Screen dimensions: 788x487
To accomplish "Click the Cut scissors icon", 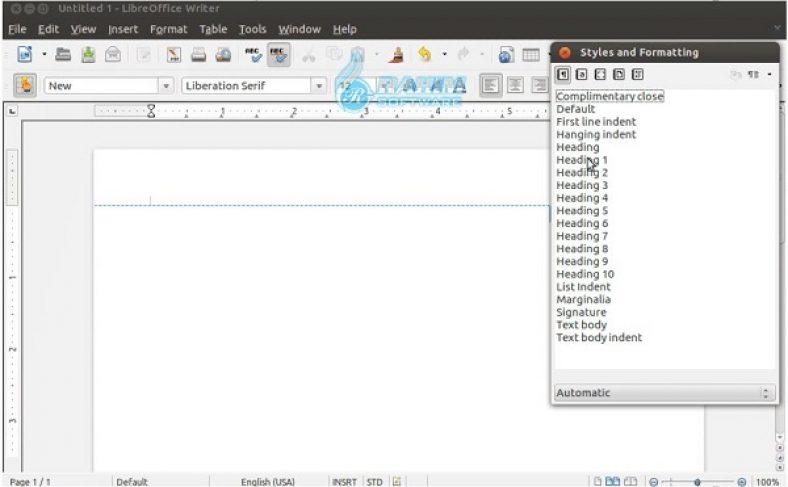I will point(308,54).
